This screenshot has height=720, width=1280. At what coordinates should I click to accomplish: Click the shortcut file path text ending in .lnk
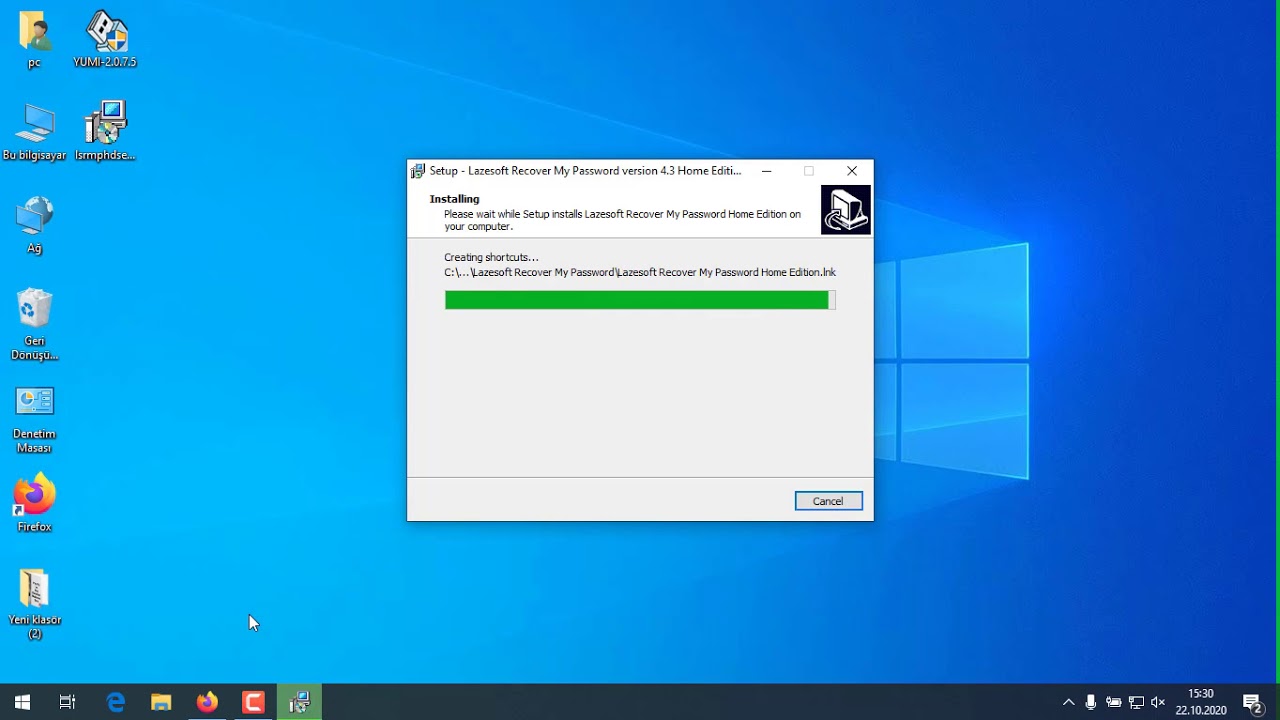click(640, 272)
